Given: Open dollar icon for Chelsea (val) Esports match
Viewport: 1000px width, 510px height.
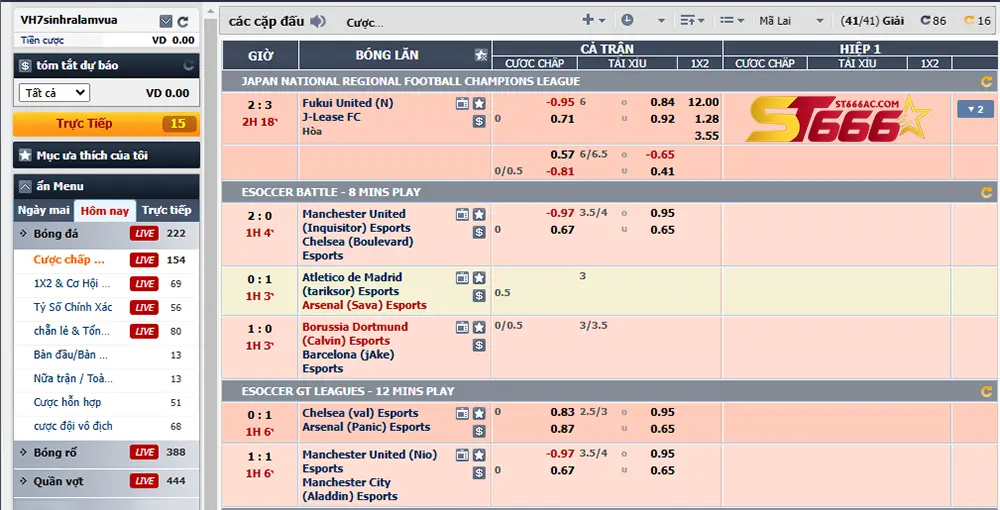Looking at the screenshot, I should click(x=479, y=431).
